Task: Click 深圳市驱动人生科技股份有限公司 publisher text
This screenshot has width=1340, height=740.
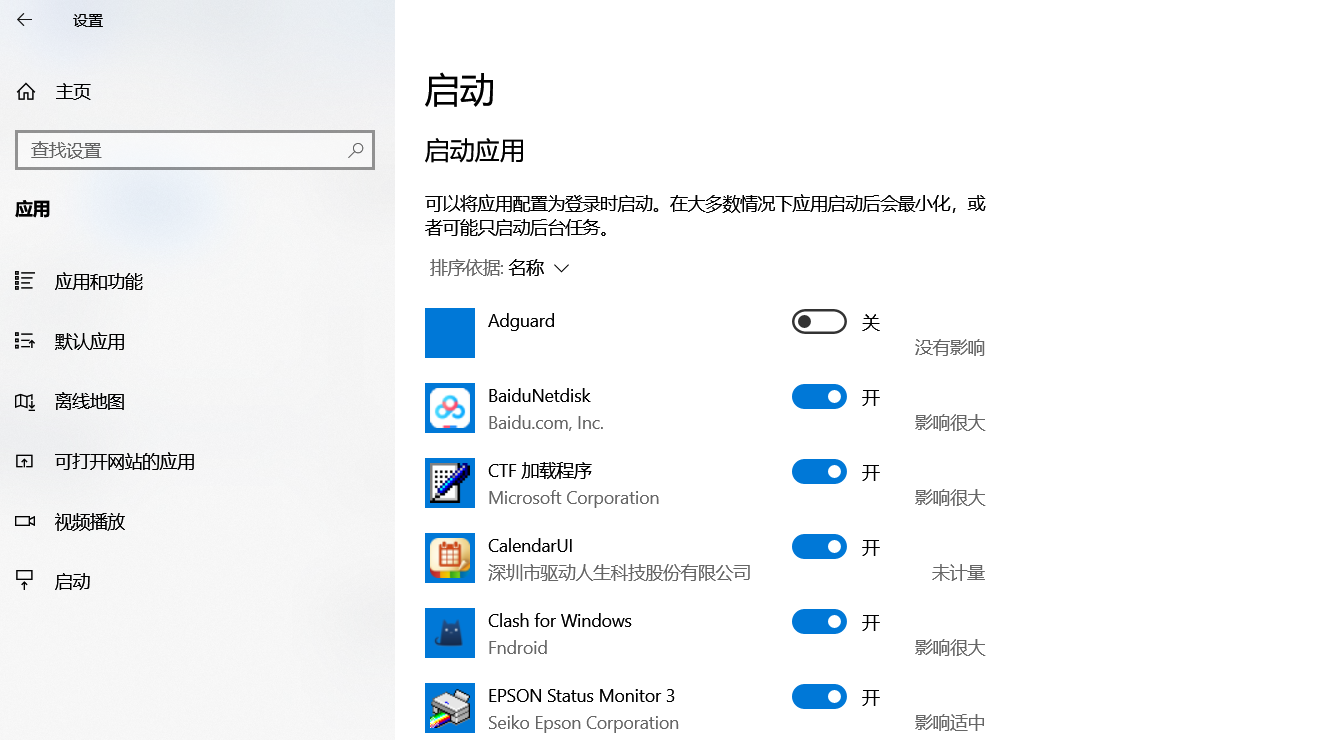Action: [x=619, y=573]
